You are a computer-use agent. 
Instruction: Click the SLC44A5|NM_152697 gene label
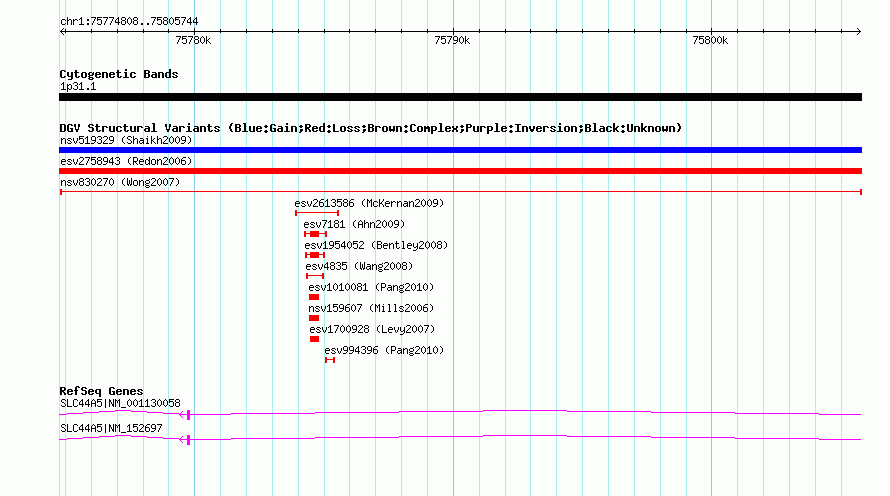[111, 428]
